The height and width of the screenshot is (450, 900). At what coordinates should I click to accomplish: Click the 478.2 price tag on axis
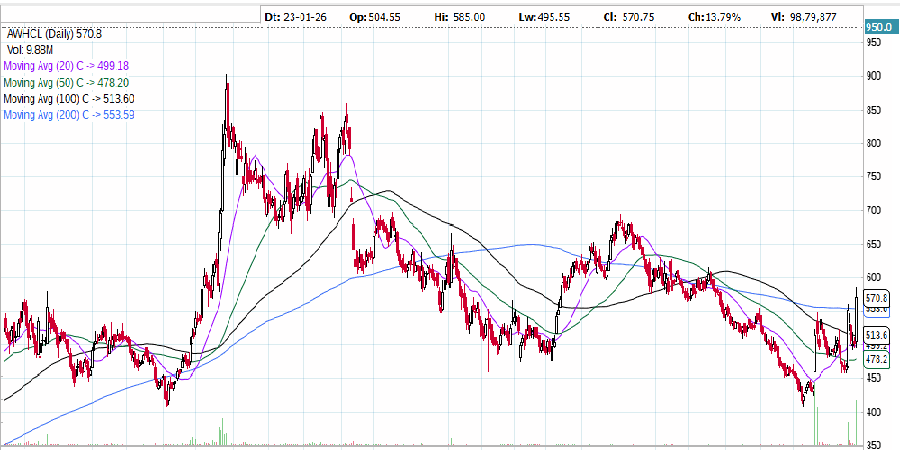(877, 358)
